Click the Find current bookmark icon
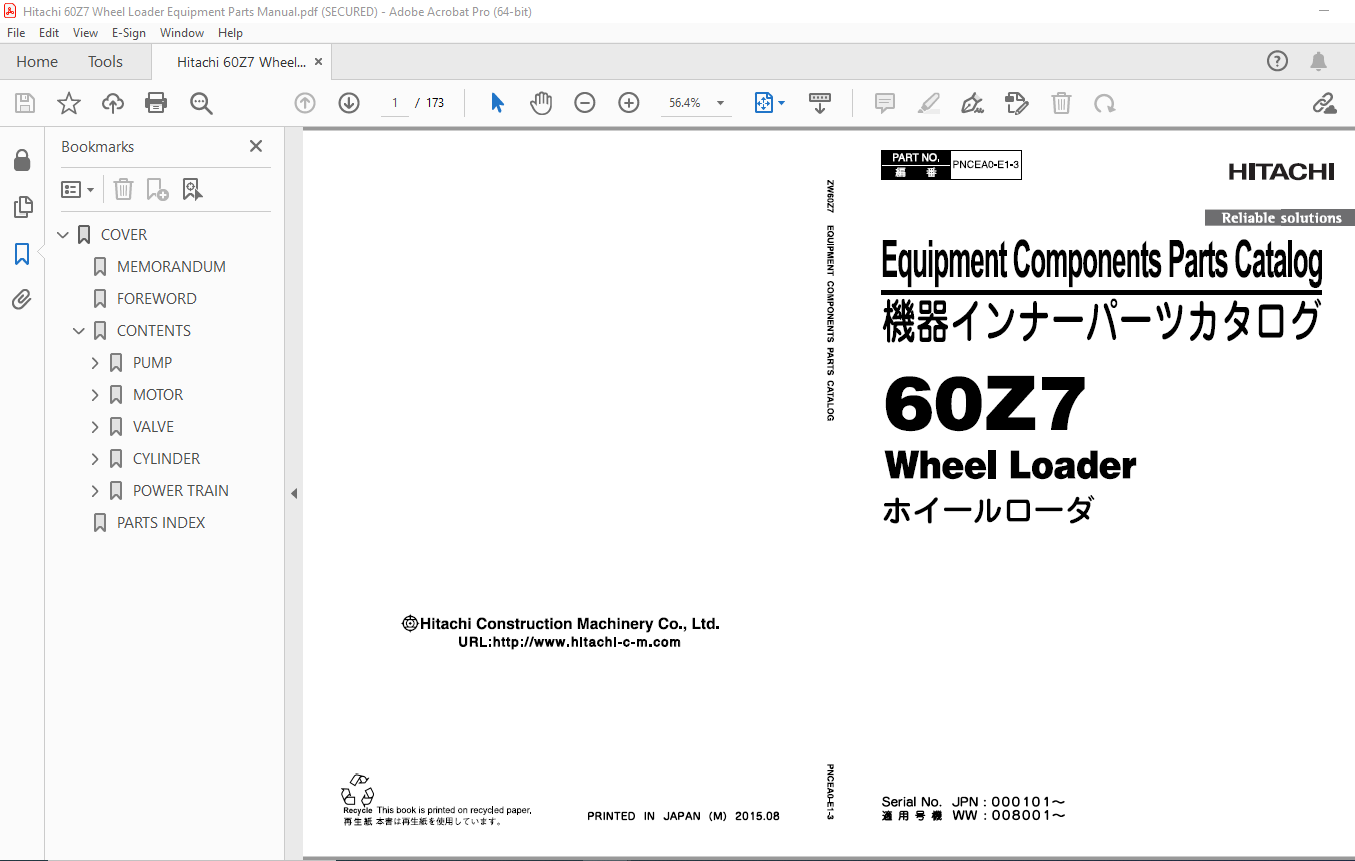Viewport: 1355px width, 861px height. point(192,189)
